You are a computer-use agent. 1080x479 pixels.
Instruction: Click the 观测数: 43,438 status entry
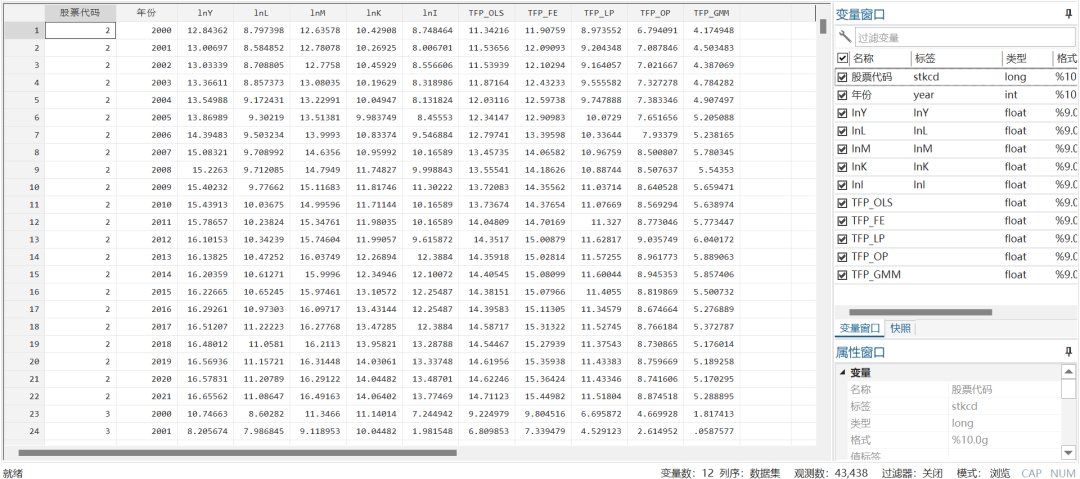click(x=831, y=473)
